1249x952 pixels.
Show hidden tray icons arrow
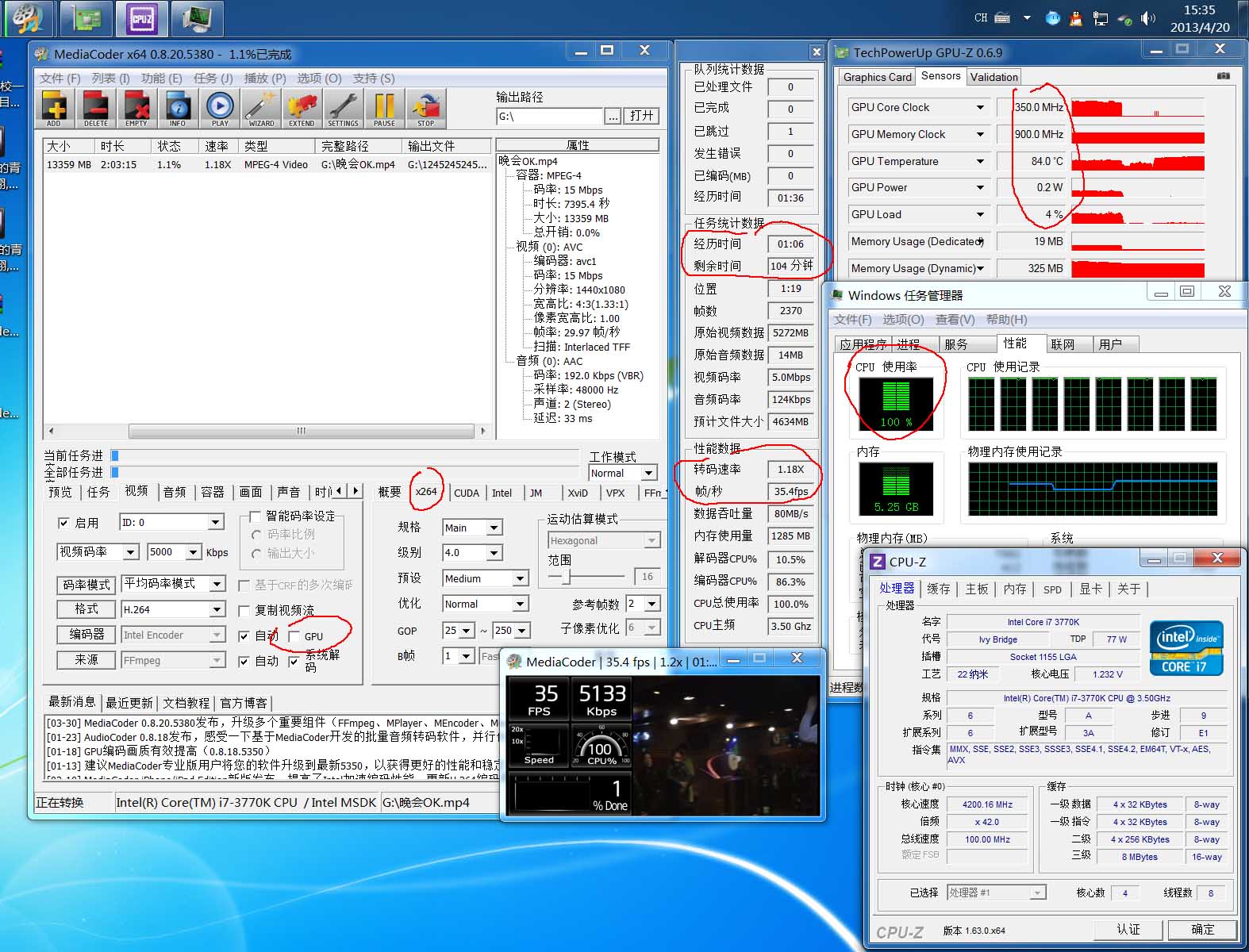pos(1027,17)
